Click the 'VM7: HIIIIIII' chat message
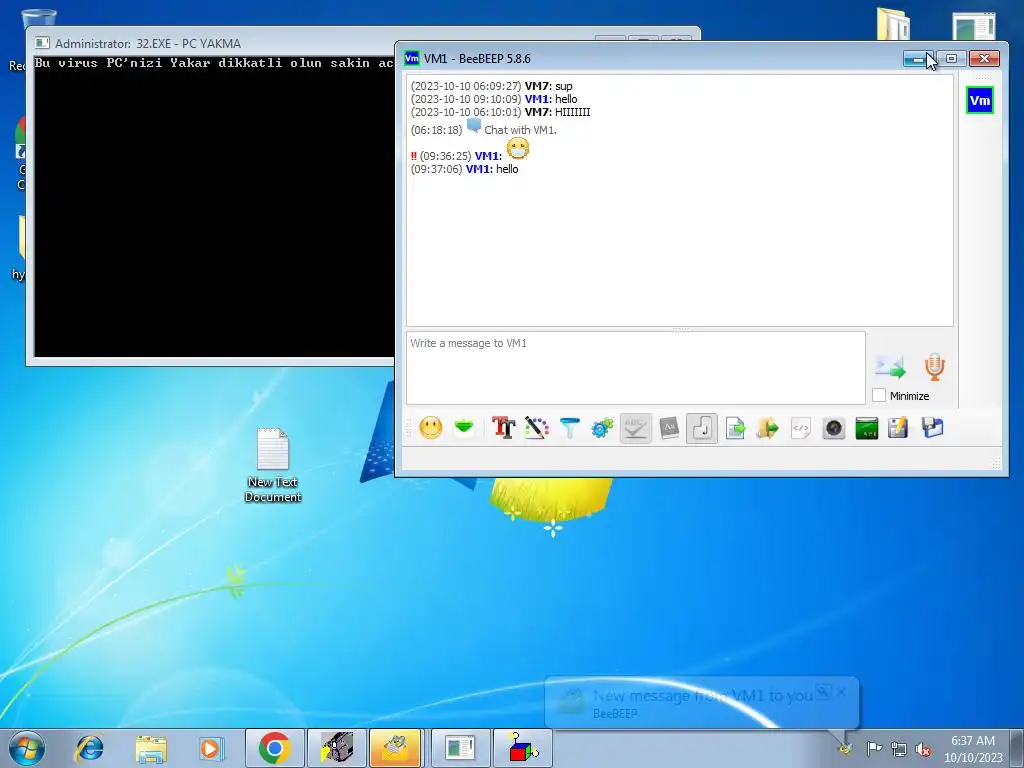Viewport: 1024px width, 768px height. (x=500, y=112)
